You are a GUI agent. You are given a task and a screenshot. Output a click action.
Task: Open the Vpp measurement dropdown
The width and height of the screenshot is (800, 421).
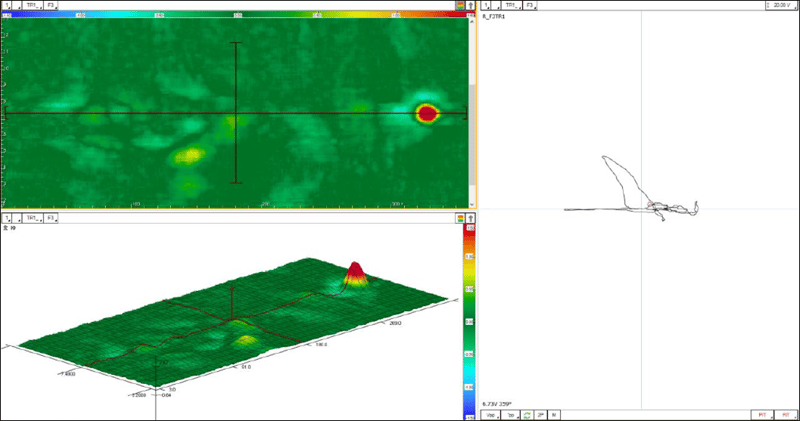tap(491, 414)
